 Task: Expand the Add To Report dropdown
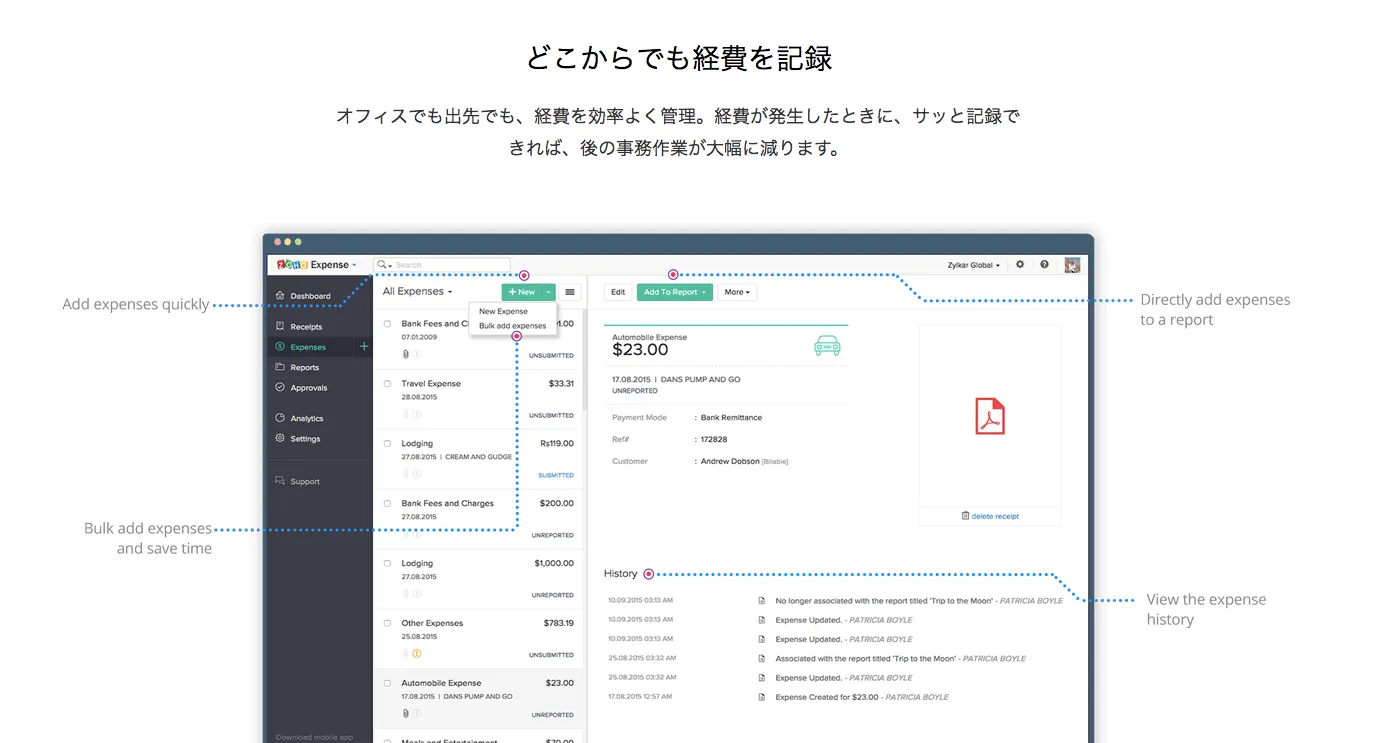[704, 293]
